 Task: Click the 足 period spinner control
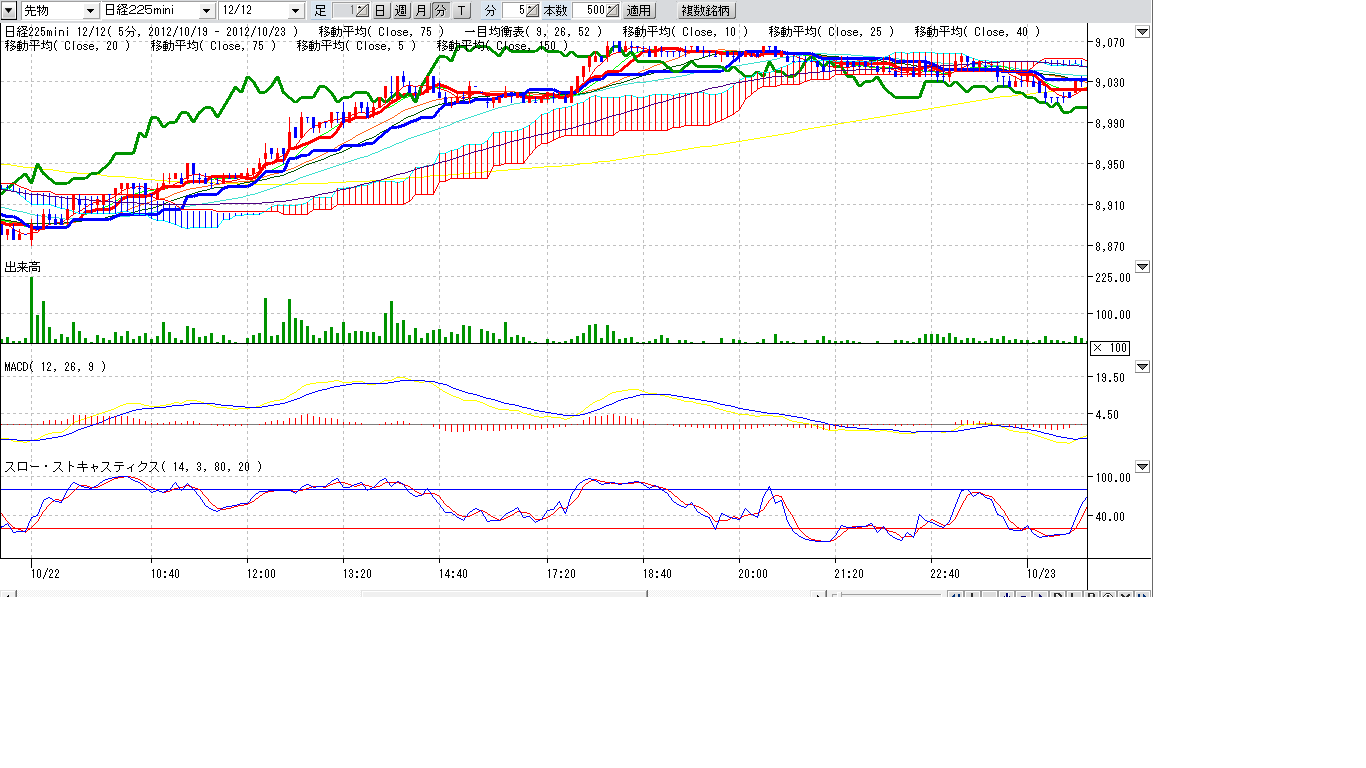click(362, 10)
